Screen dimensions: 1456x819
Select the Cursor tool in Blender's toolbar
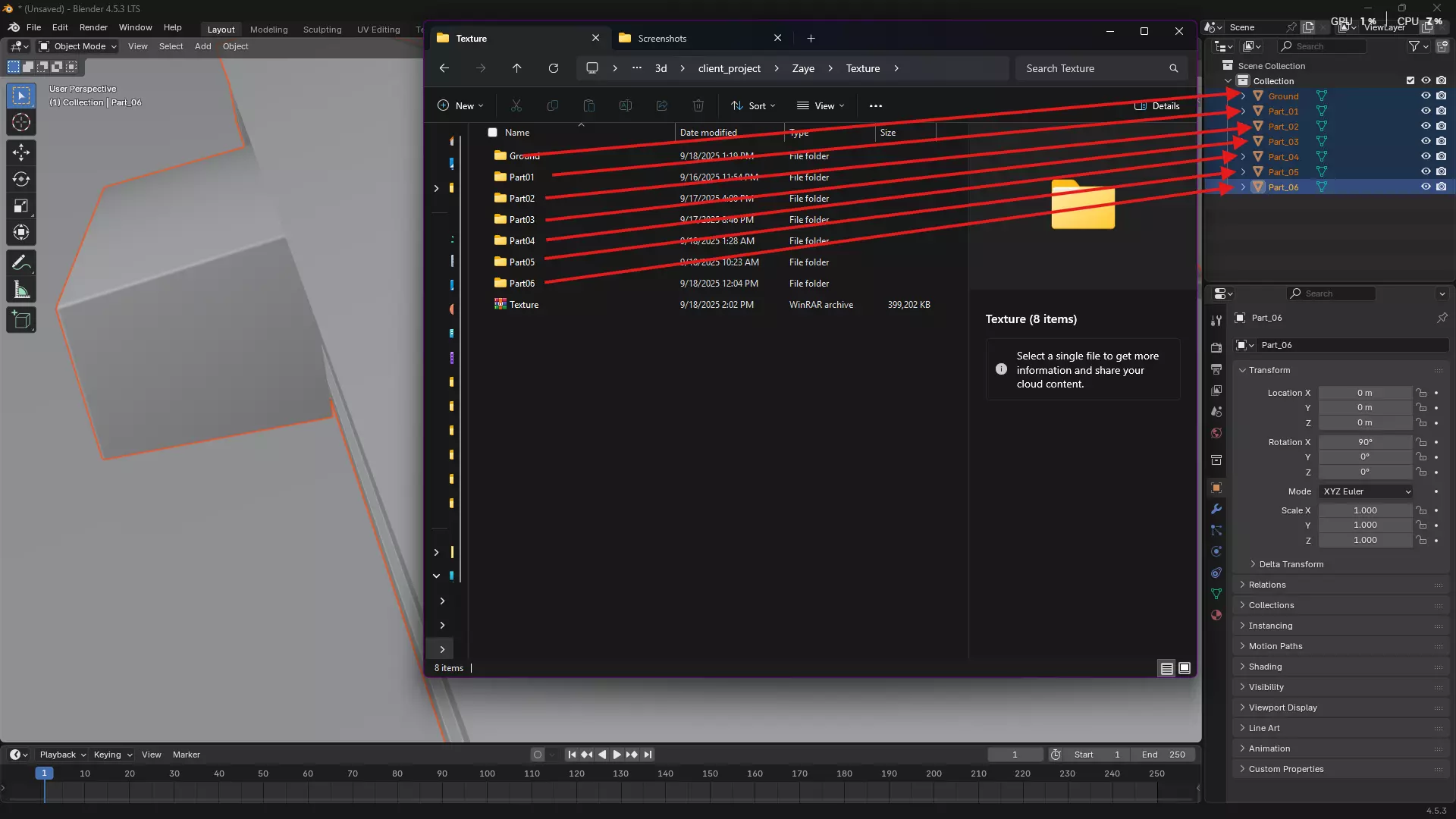pyautogui.click(x=21, y=123)
